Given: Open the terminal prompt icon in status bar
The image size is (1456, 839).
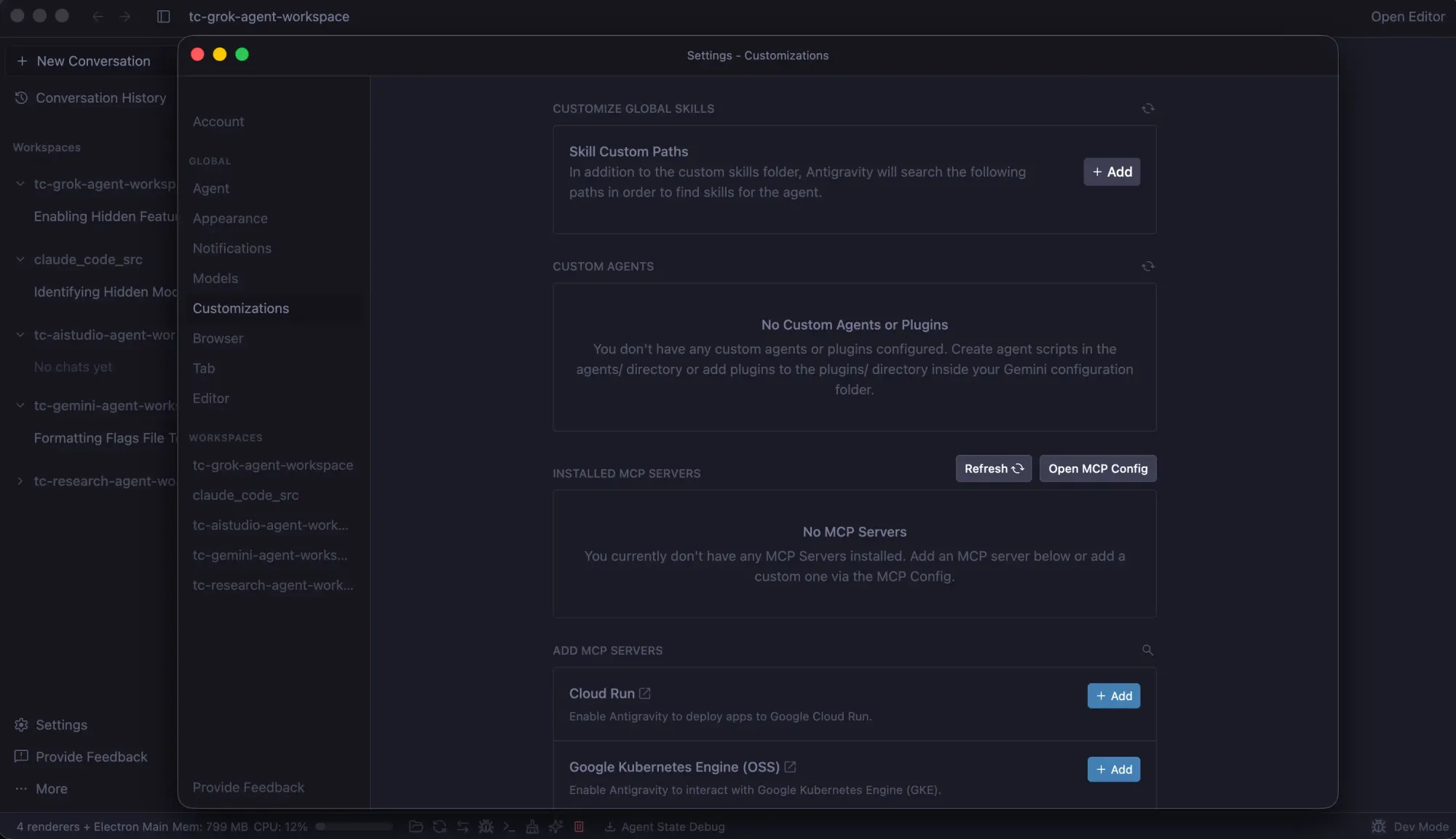Looking at the screenshot, I should point(510,827).
